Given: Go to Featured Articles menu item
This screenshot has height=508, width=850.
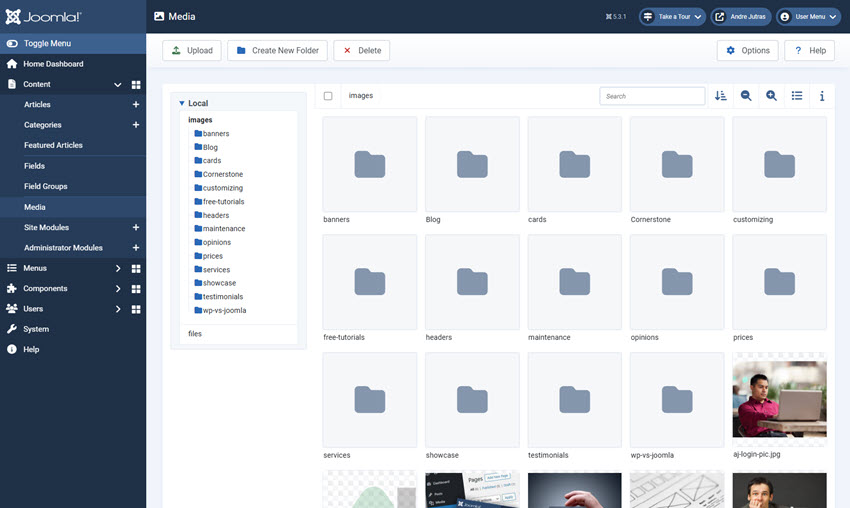Looking at the screenshot, I should pos(53,146).
